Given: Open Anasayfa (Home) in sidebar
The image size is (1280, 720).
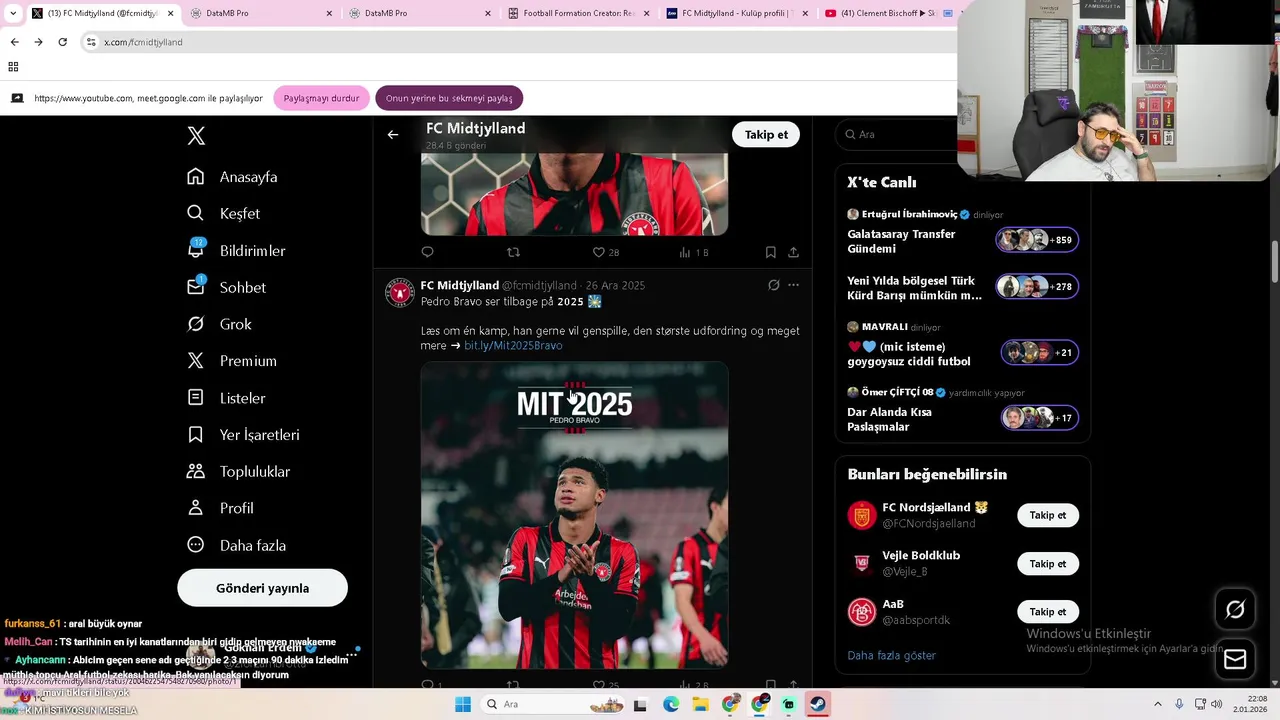Looking at the screenshot, I should [x=232, y=177].
